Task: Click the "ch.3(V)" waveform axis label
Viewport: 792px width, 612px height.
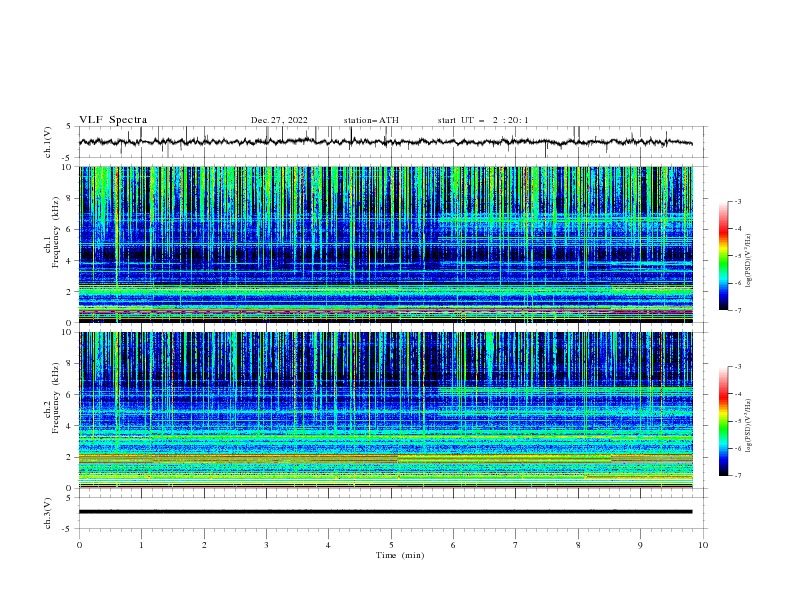Action: (x=48, y=513)
